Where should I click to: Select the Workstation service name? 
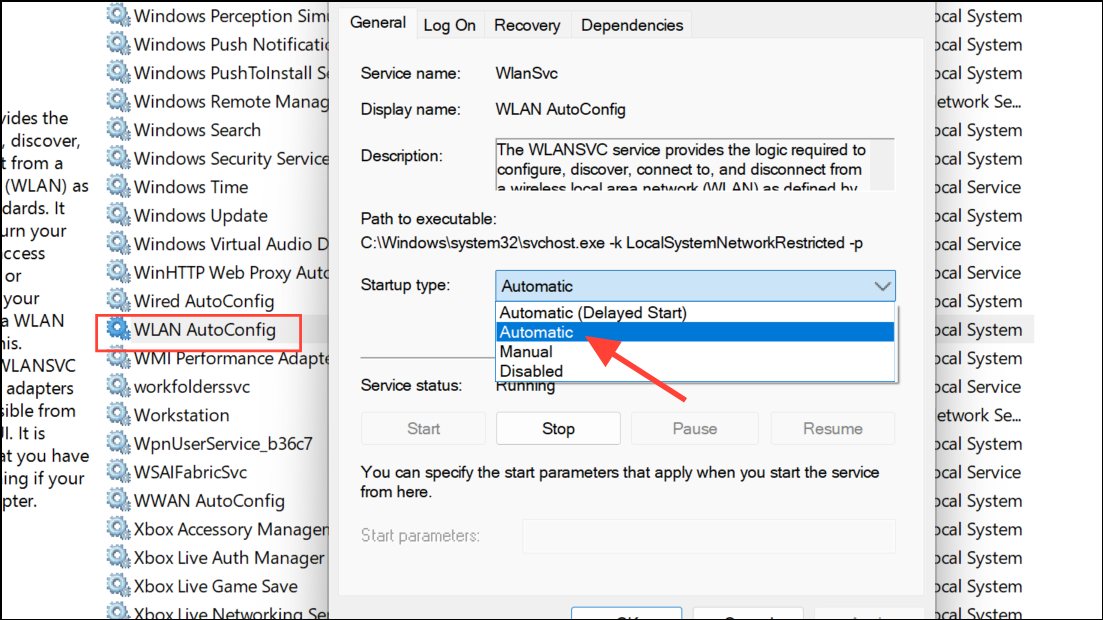(x=181, y=415)
